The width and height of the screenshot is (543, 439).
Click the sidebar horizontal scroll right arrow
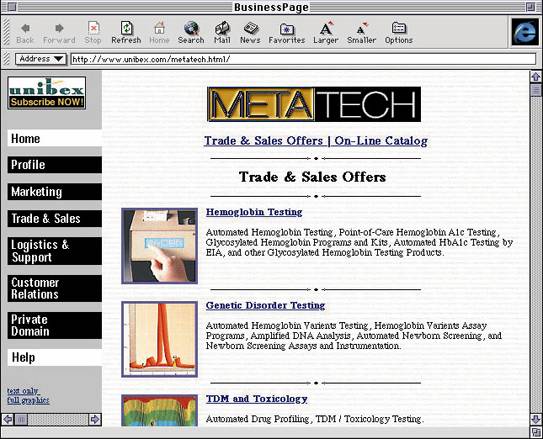point(94,419)
